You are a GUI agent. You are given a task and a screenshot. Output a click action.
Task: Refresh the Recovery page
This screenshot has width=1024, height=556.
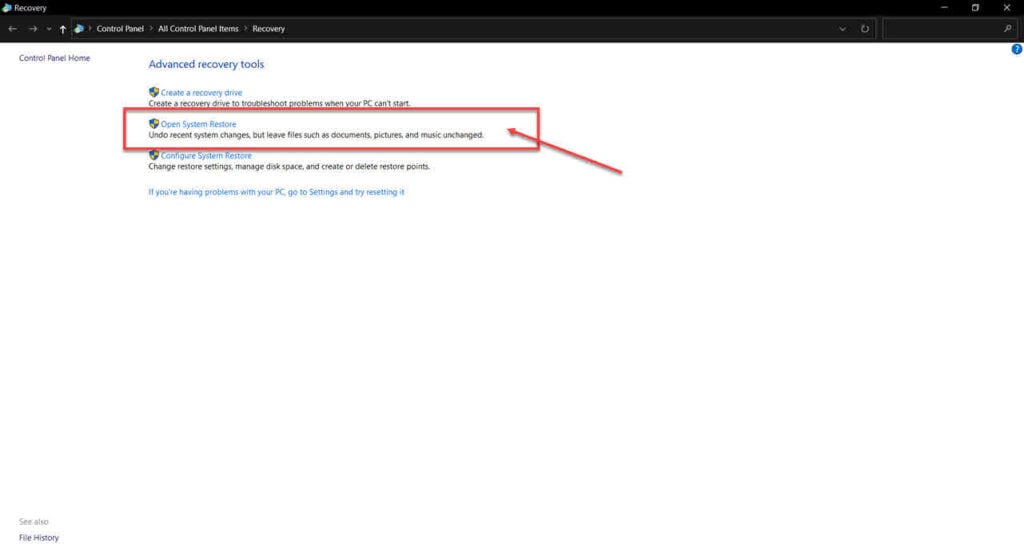coord(865,29)
